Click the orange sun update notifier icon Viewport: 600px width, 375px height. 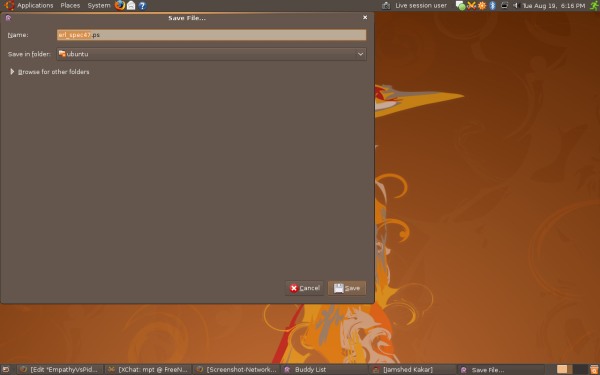(482, 5)
